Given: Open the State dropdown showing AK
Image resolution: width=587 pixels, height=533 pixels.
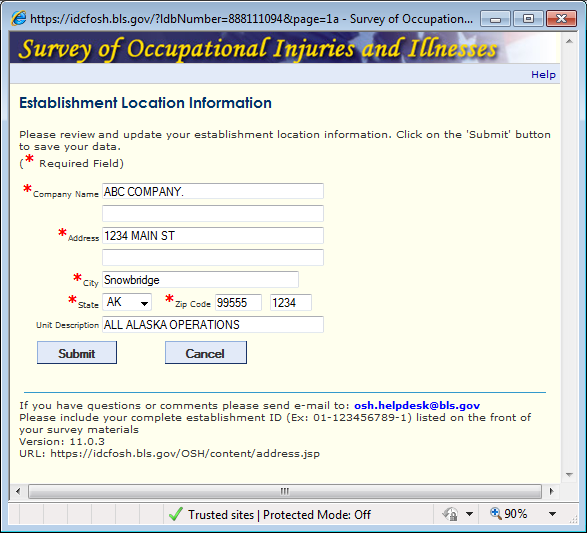Looking at the screenshot, I should (127, 302).
